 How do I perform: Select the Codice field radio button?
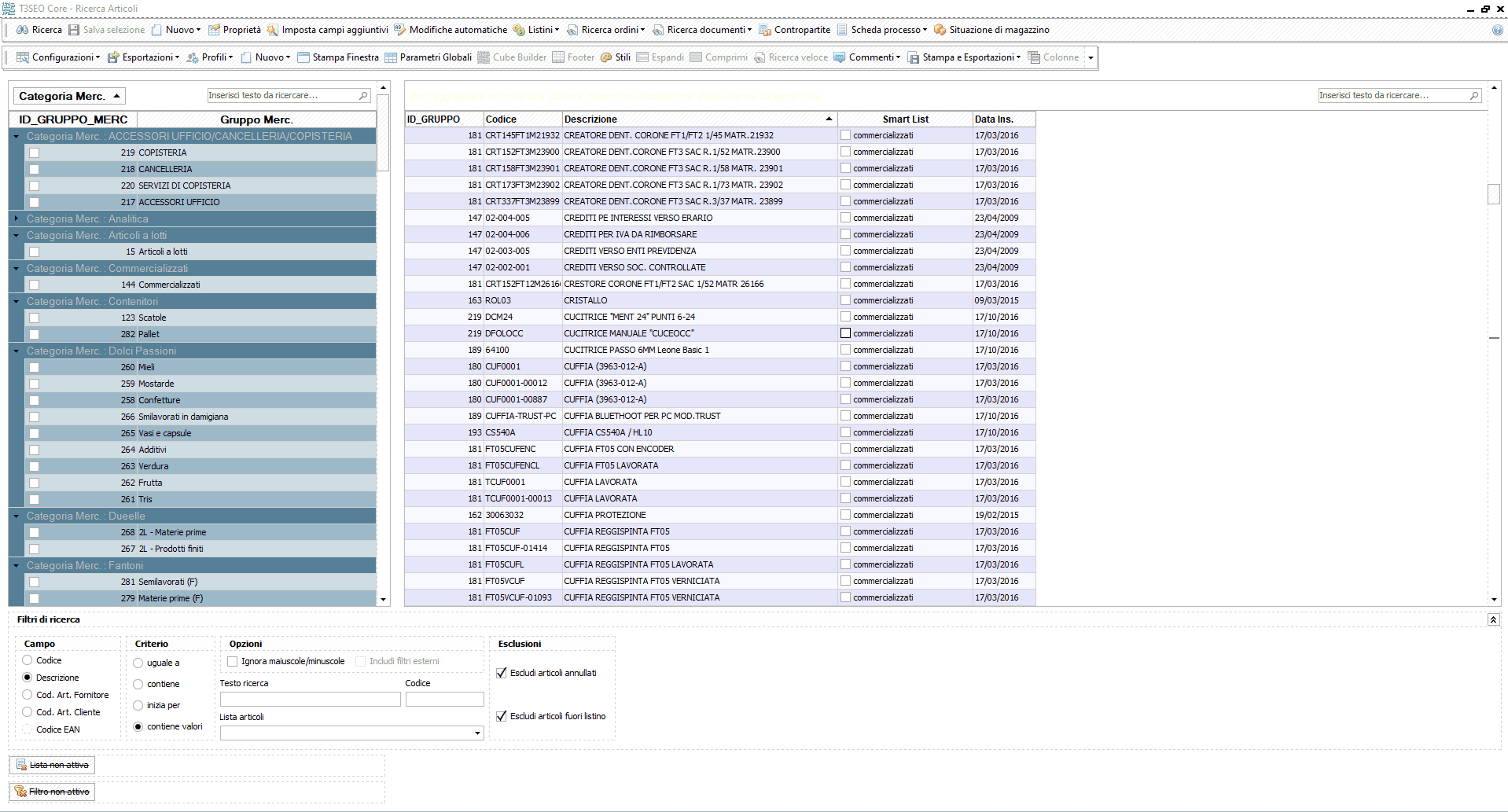(28, 660)
